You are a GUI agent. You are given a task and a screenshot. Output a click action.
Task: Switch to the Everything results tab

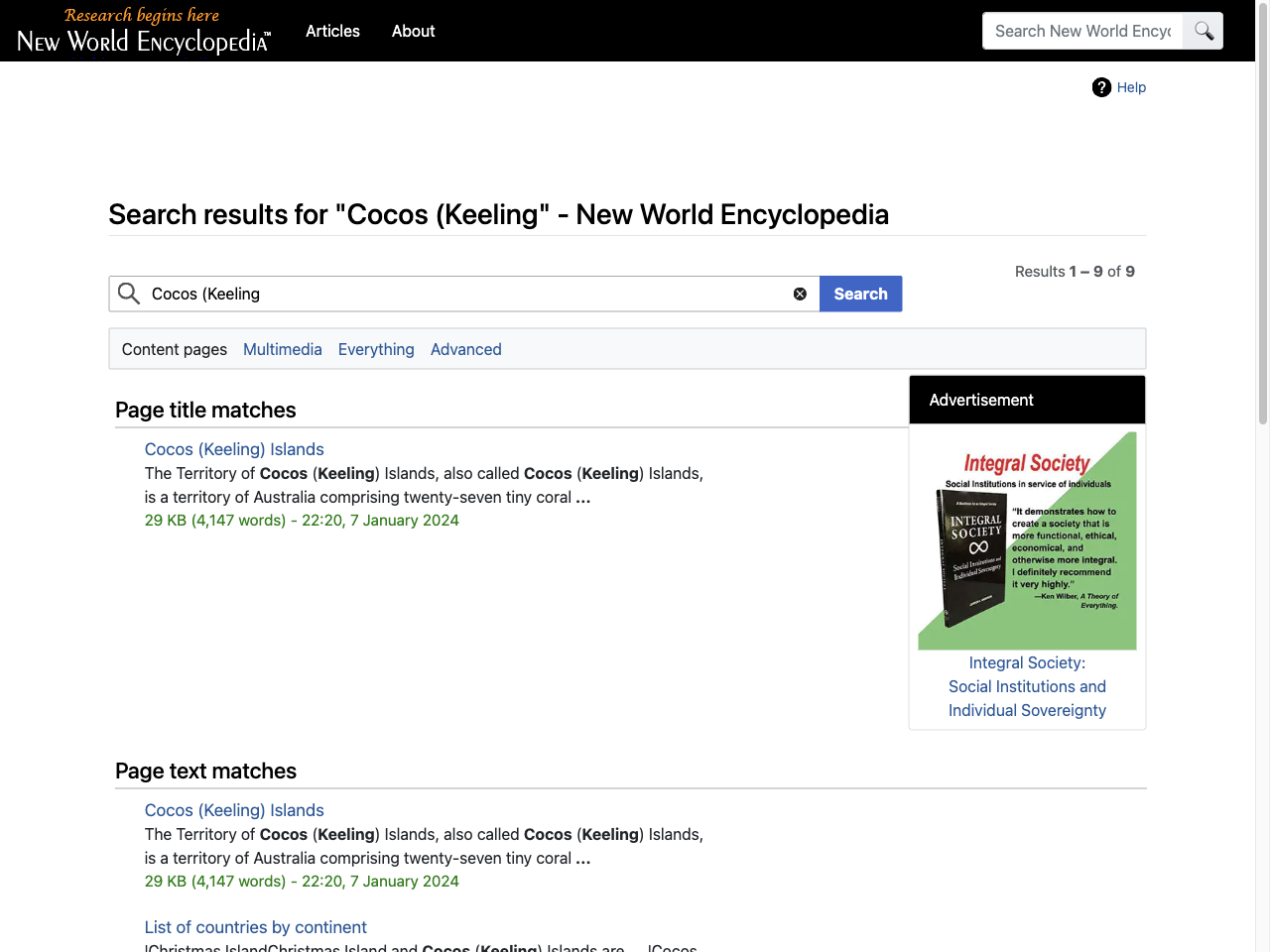[376, 349]
